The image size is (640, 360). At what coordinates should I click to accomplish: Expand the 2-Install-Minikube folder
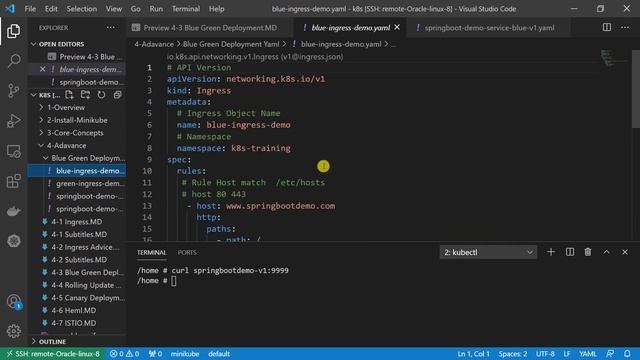tap(77, 120)
